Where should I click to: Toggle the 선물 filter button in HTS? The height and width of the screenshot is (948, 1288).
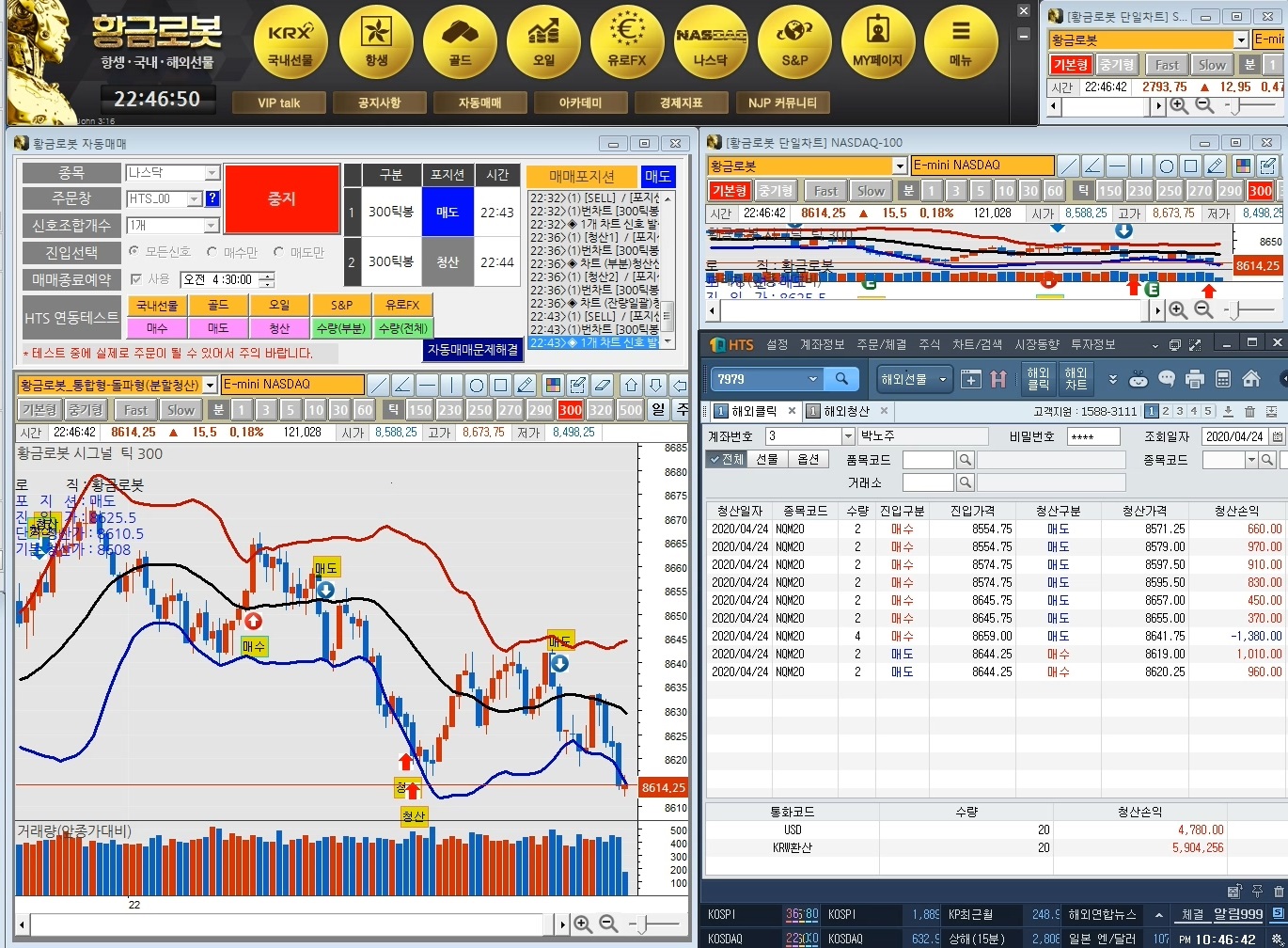[768, 459]
